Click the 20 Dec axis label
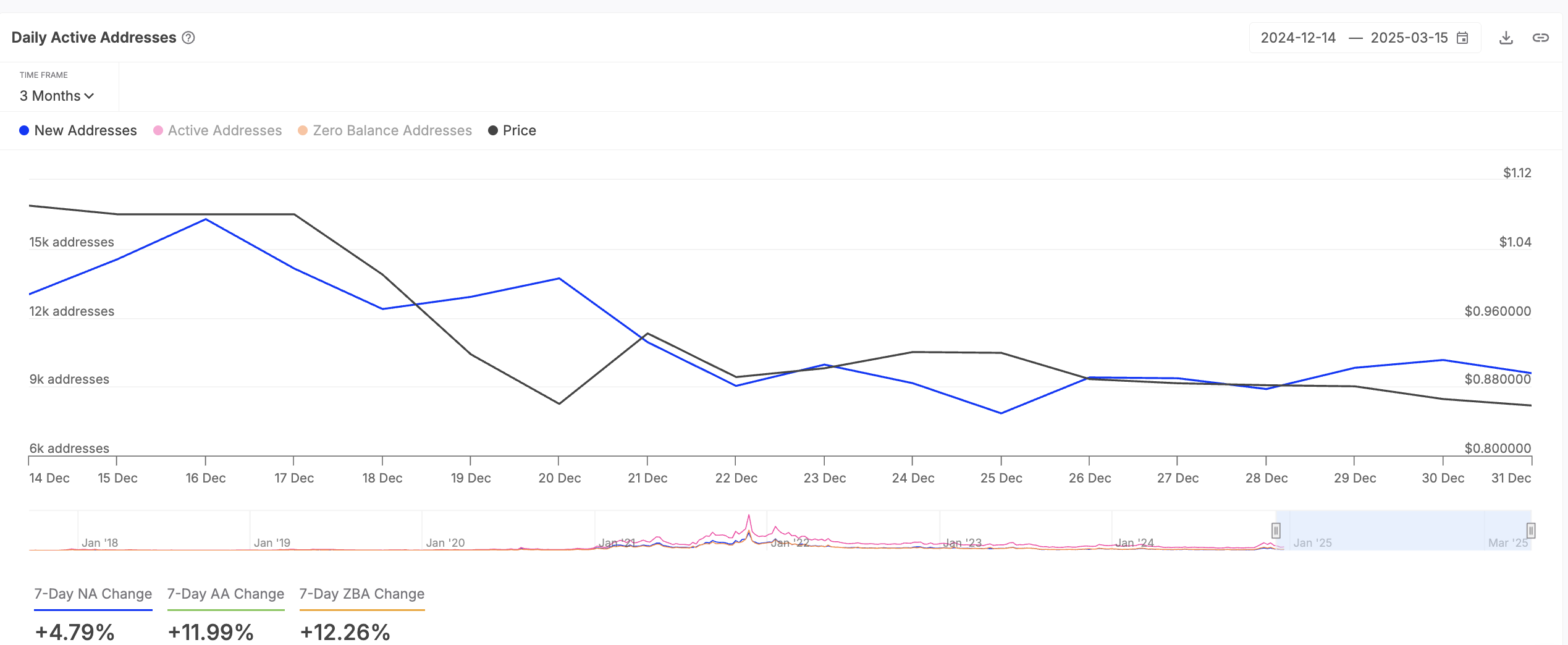Viewport: 1568px width, 645px height. tap(560, 478)
